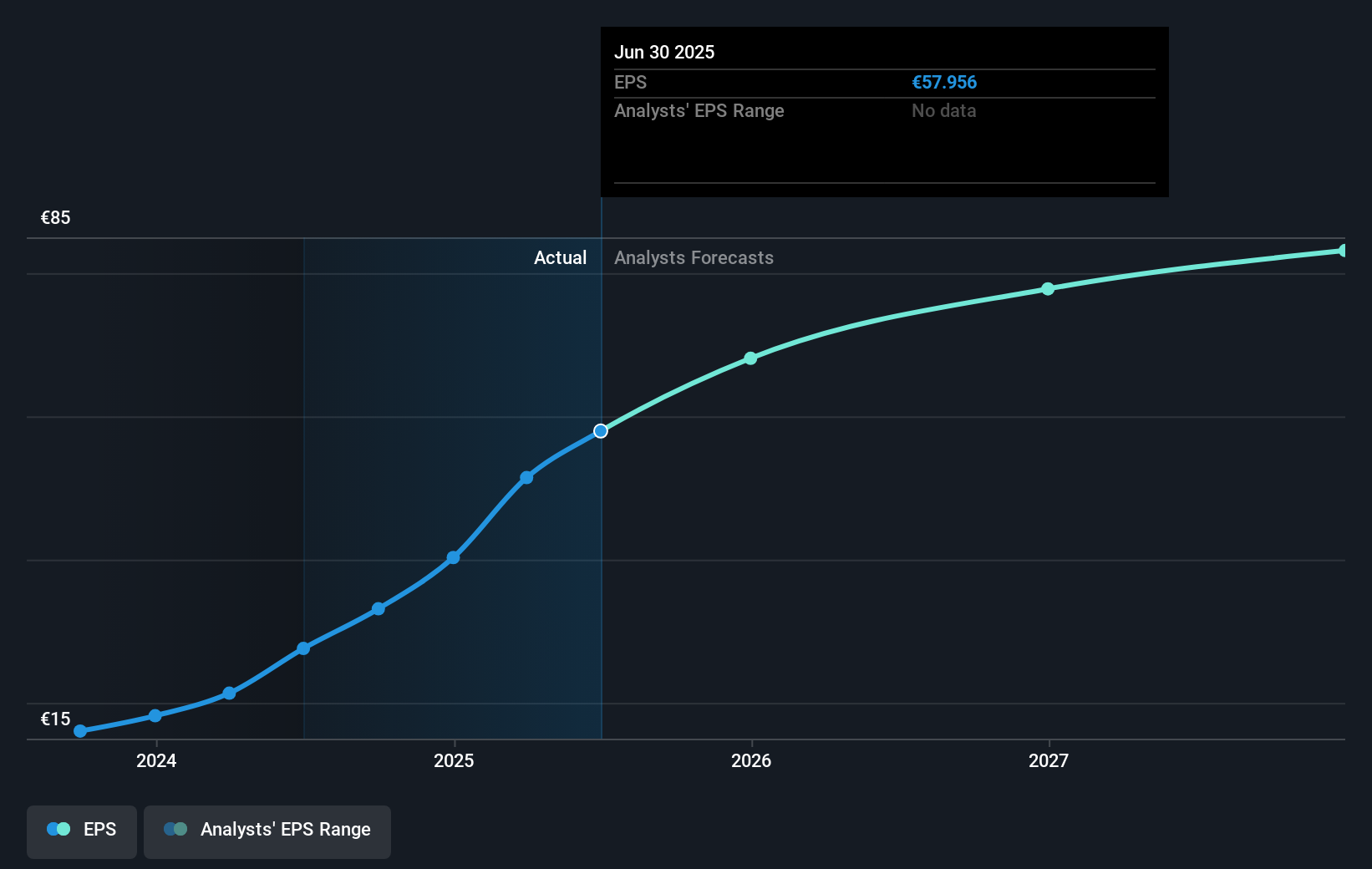Select the forecast point above the 2027 tick
The width and height of the screenshot is (1372, 869).
pyautogui.click(x=1048, y=289)
